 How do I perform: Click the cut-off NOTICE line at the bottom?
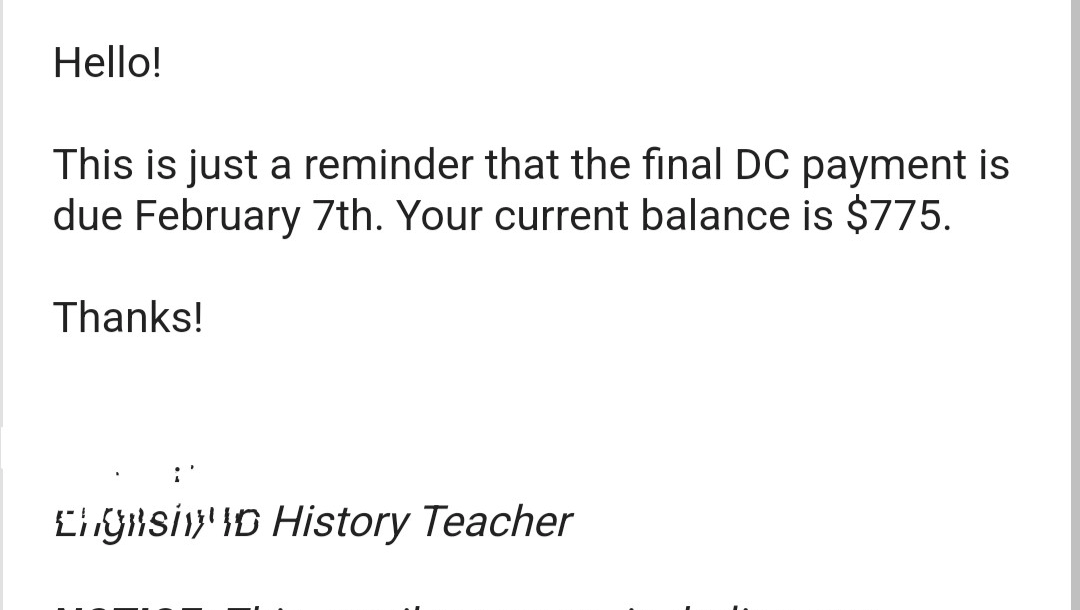click(x=400, y=604)
